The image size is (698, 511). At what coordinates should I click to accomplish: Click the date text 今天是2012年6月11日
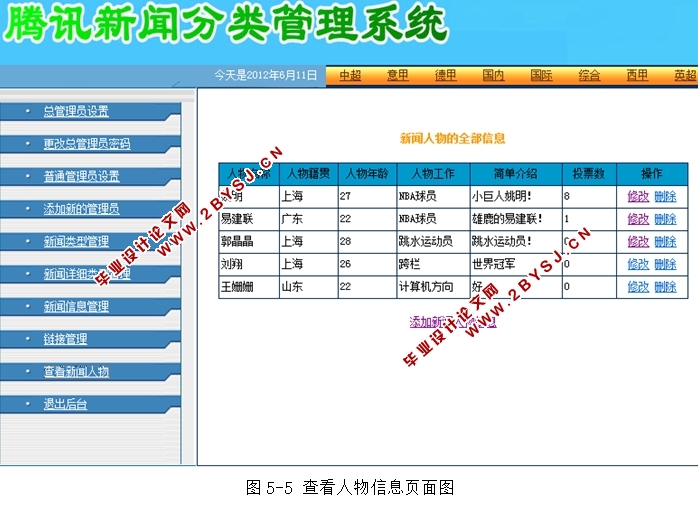point(266,75)
